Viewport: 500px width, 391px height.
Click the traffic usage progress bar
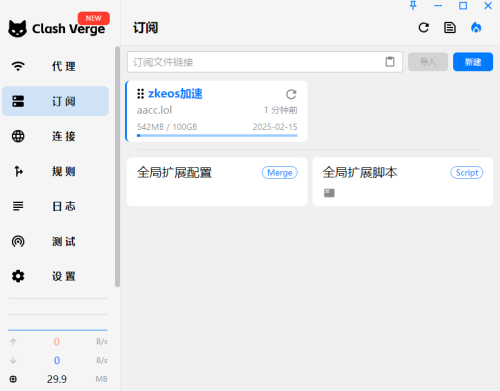tap(217, 135)
